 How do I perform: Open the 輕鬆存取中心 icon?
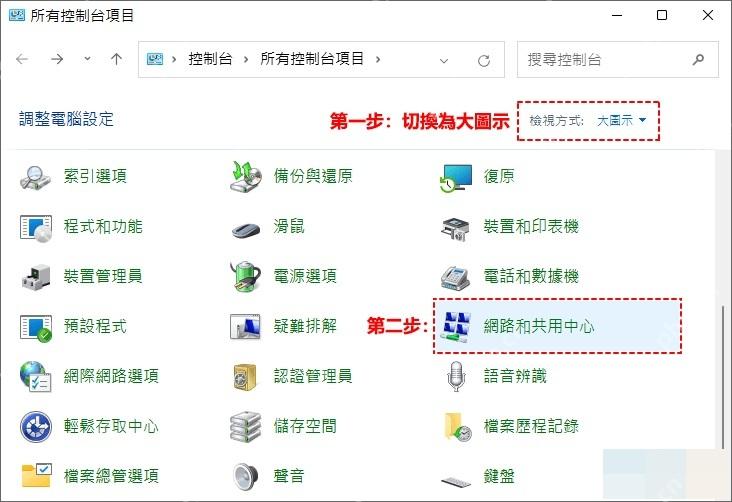click(x=36, y=427)
